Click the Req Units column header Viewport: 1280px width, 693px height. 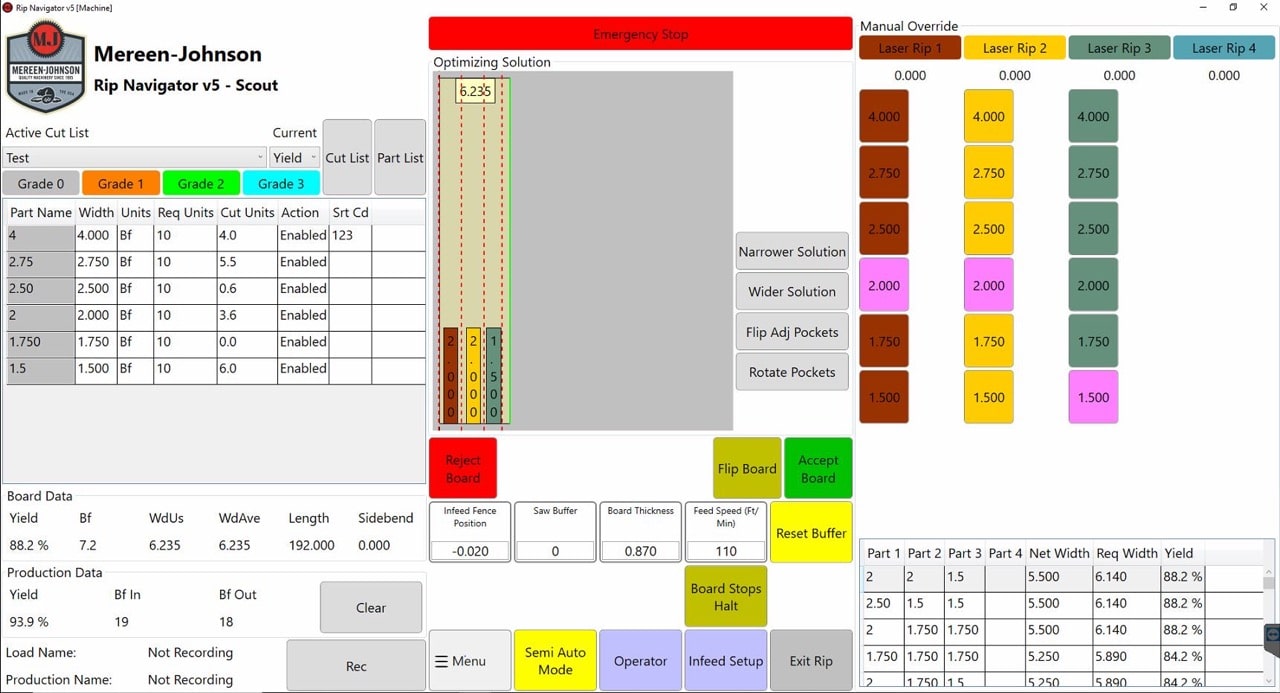coord(185,212)
